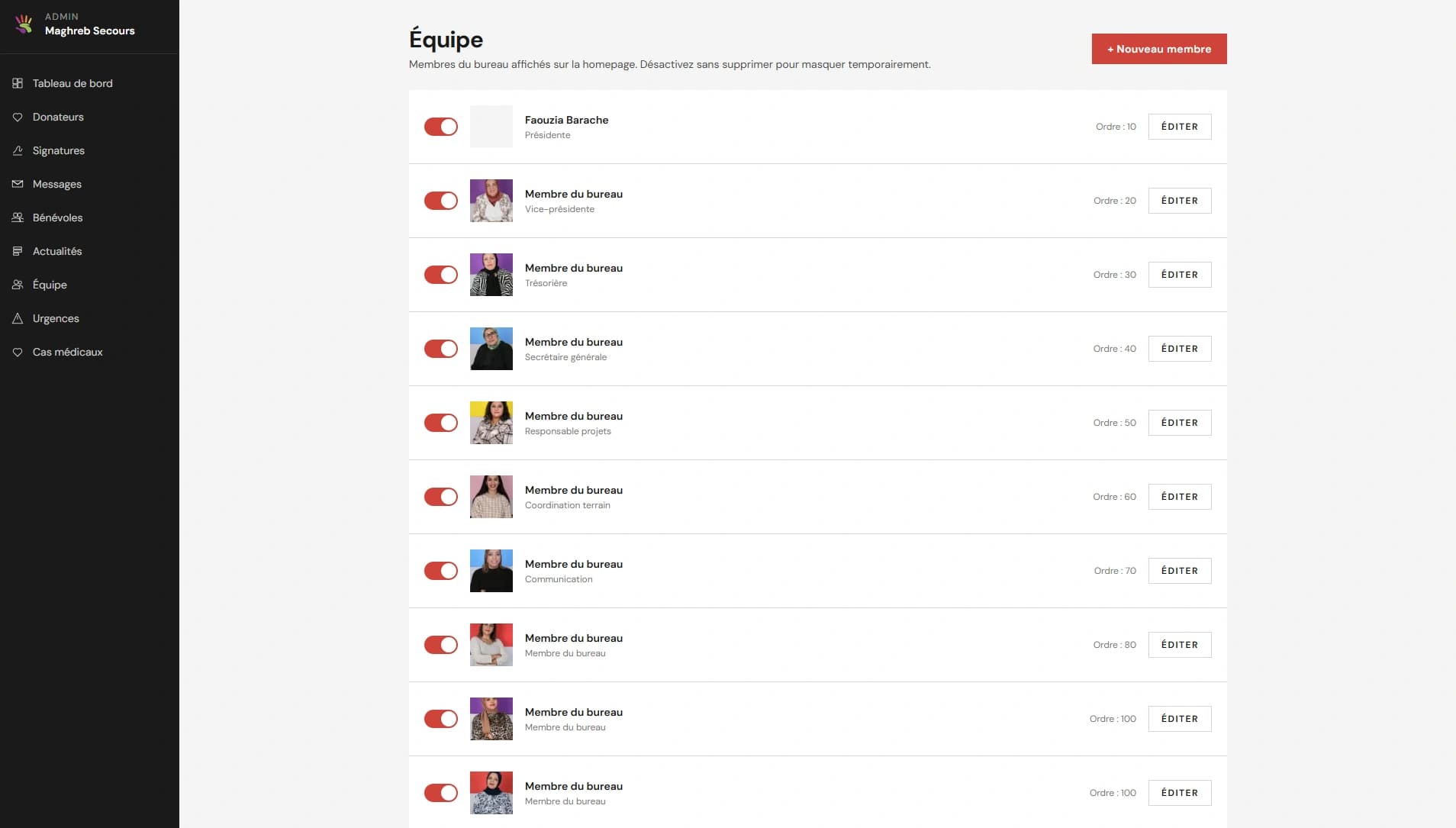Click the Coordination terrain photo thumbnail
The image size is (1456, 828).
coord(491,497)
